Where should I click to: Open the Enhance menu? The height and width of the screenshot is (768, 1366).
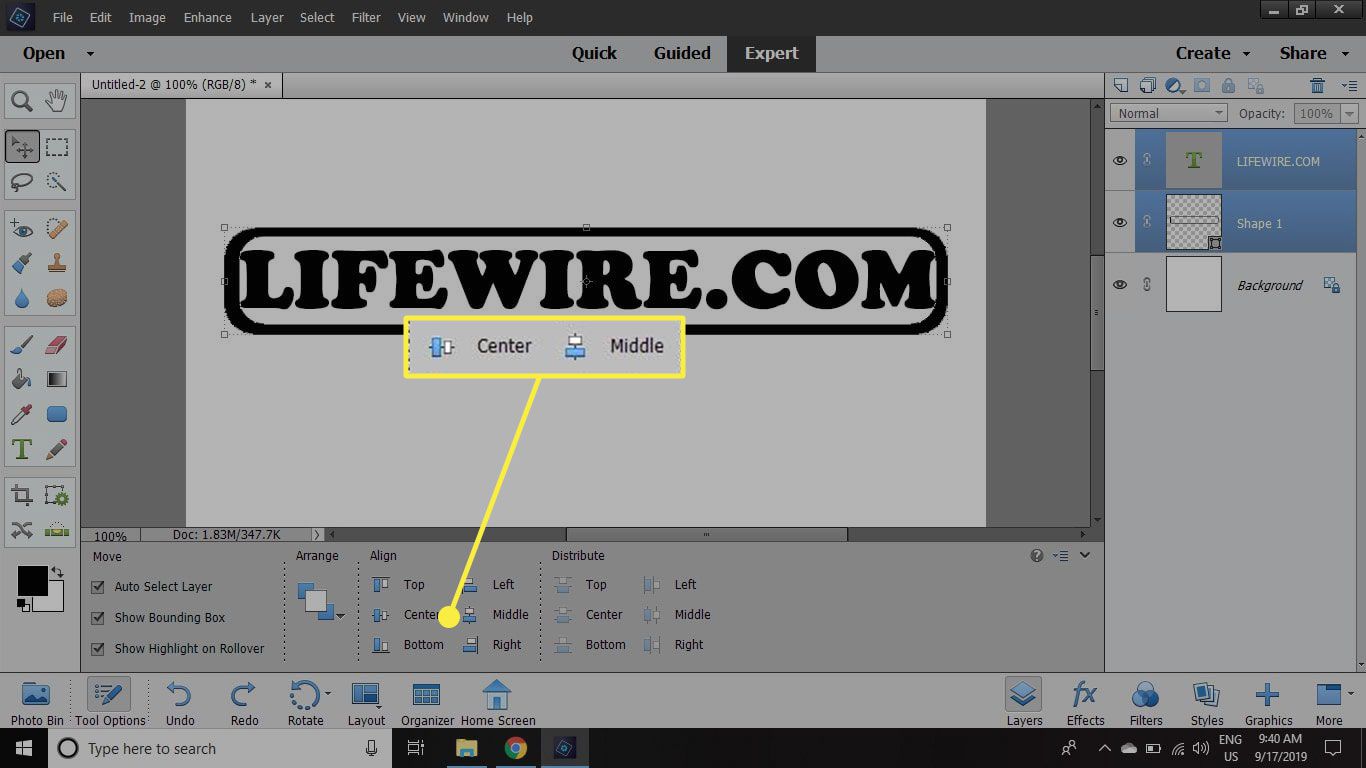208,17
